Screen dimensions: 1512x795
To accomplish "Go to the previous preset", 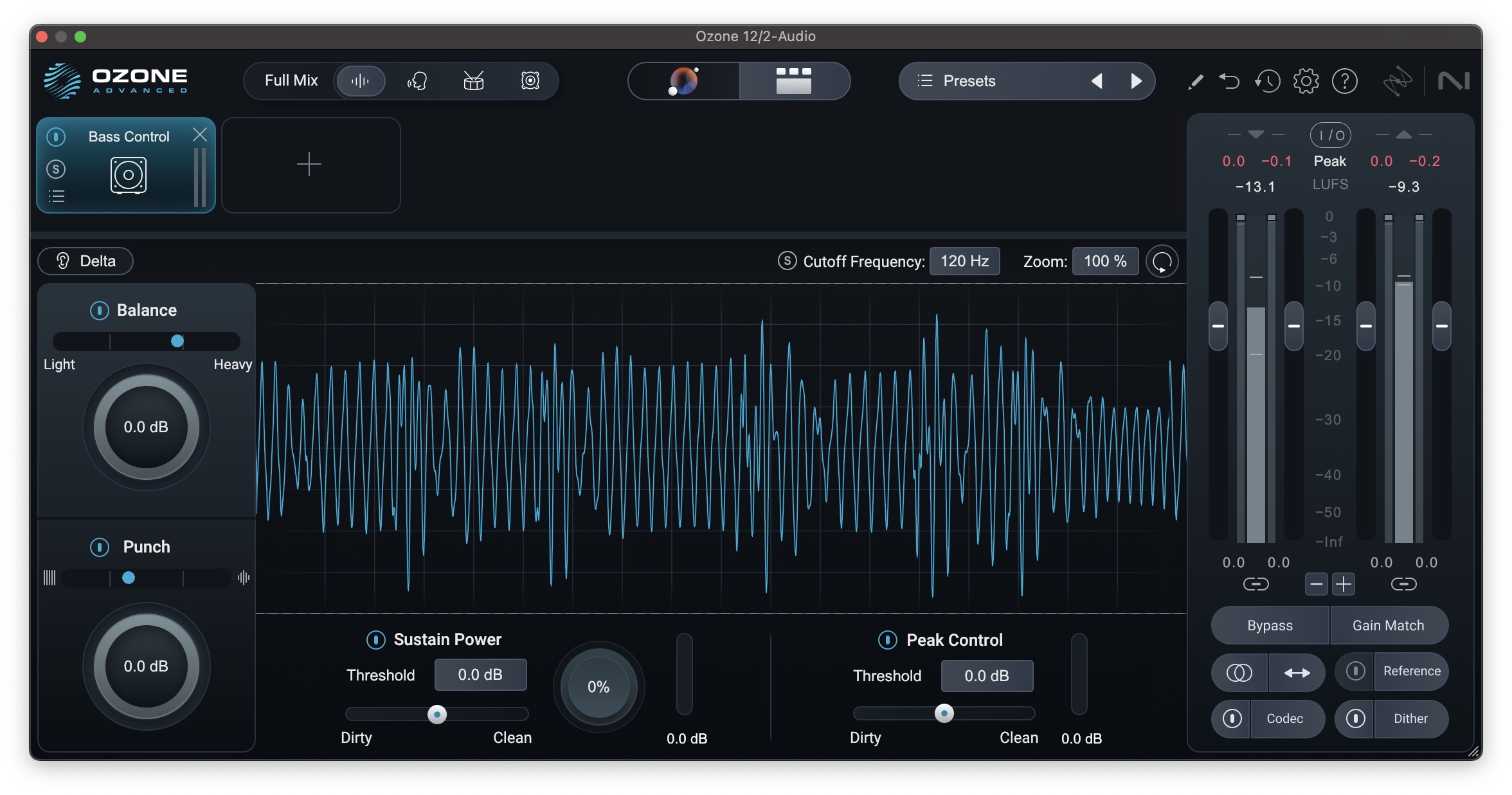I will click(1097, 81).
